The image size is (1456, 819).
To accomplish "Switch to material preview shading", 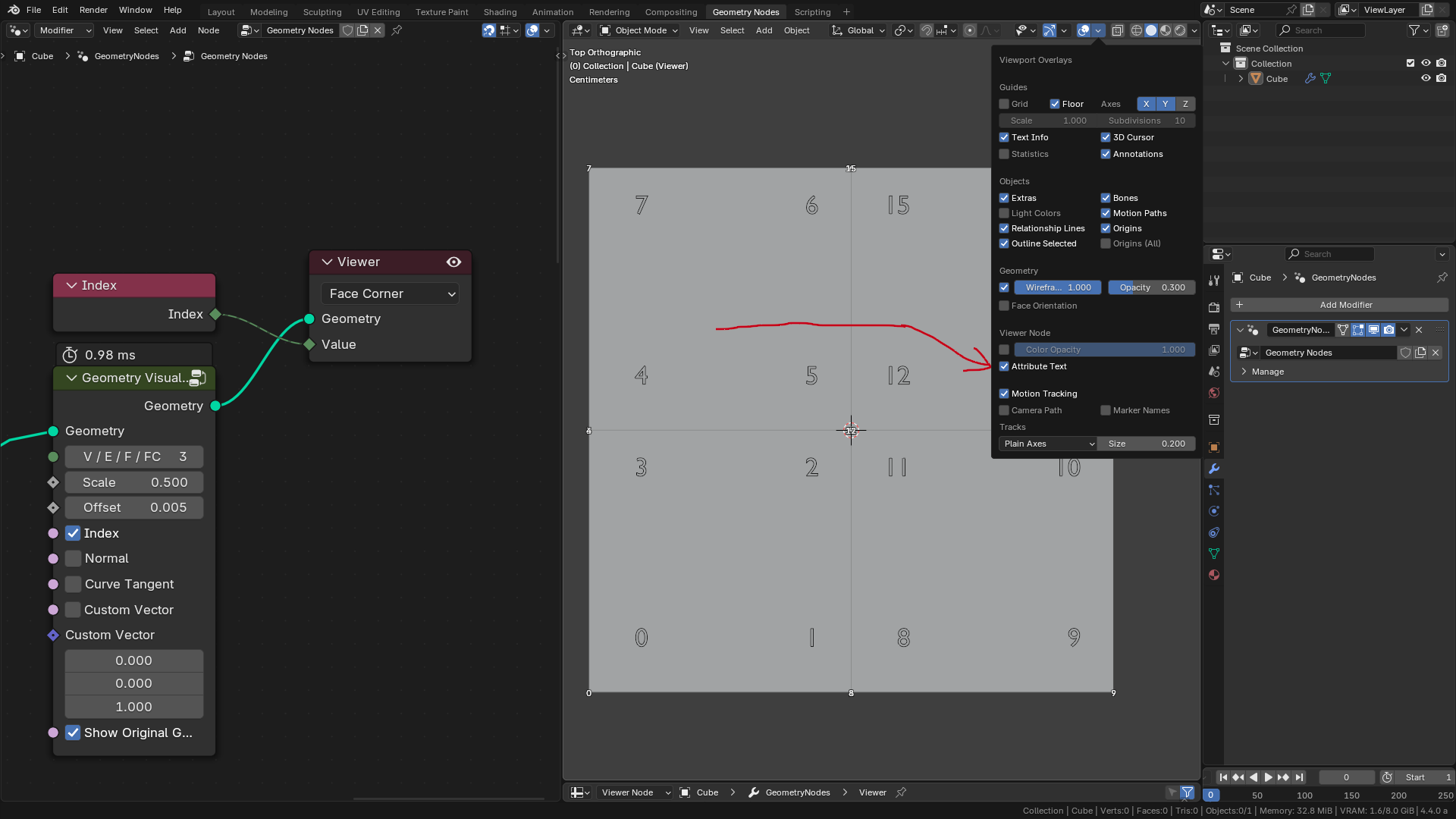I will (x=1166, y=30).
